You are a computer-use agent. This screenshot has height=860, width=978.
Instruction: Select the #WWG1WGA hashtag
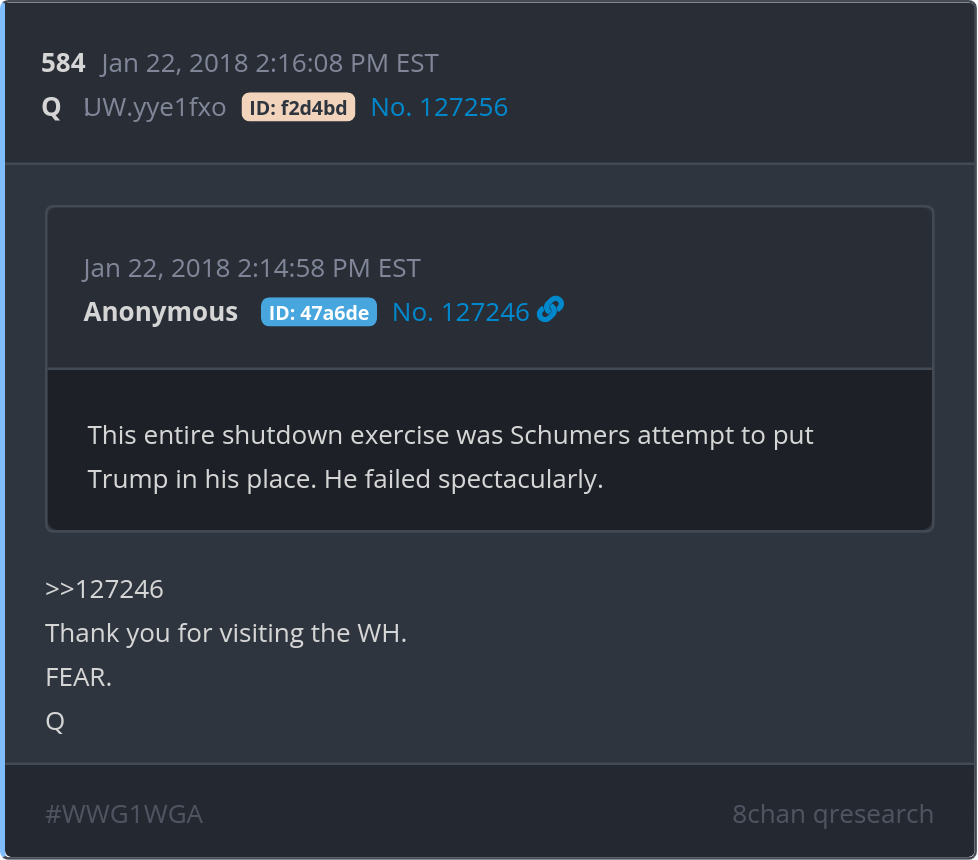click(x=124, y=814)
